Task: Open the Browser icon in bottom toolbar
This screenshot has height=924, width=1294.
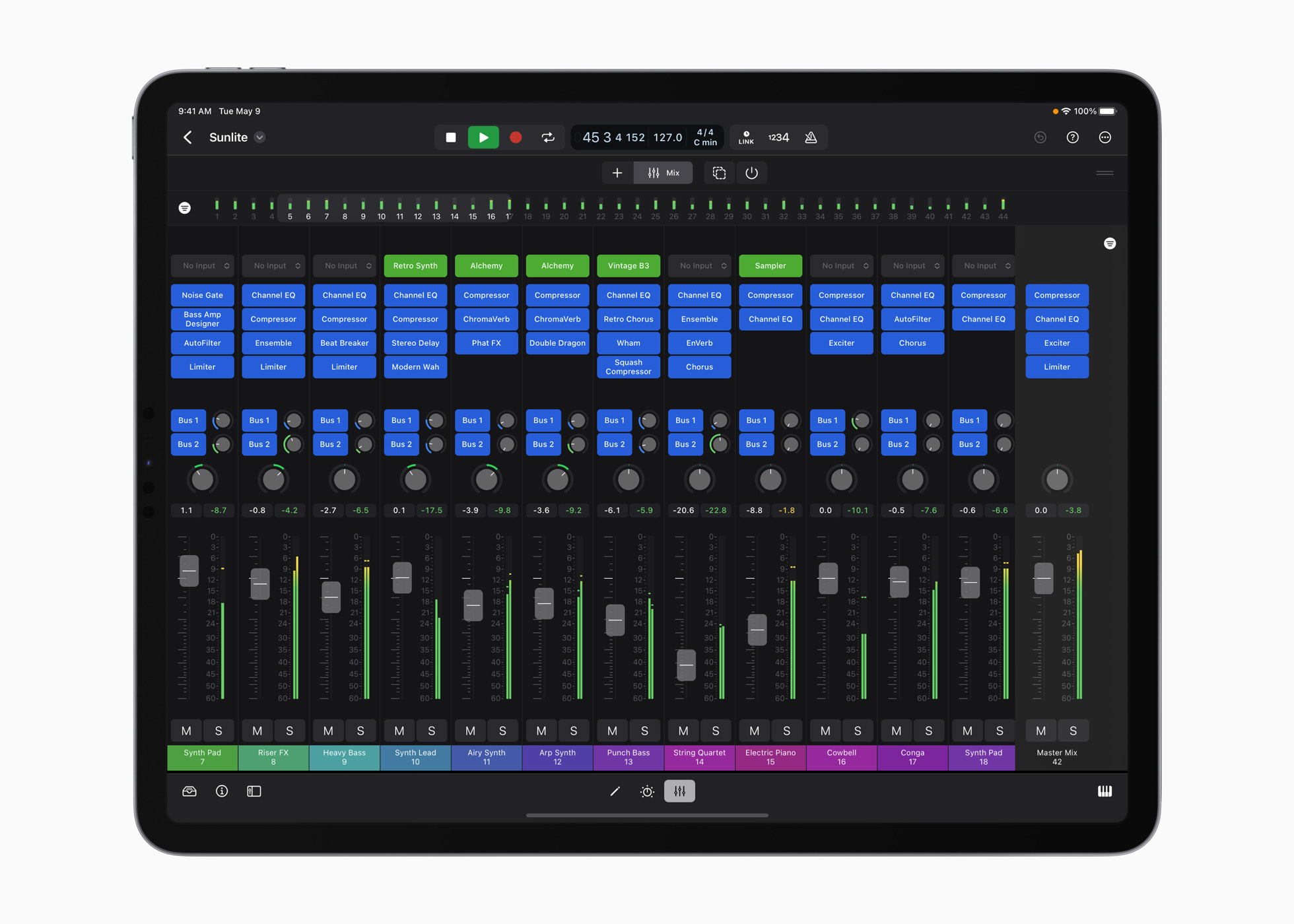Action: point(189,791)
